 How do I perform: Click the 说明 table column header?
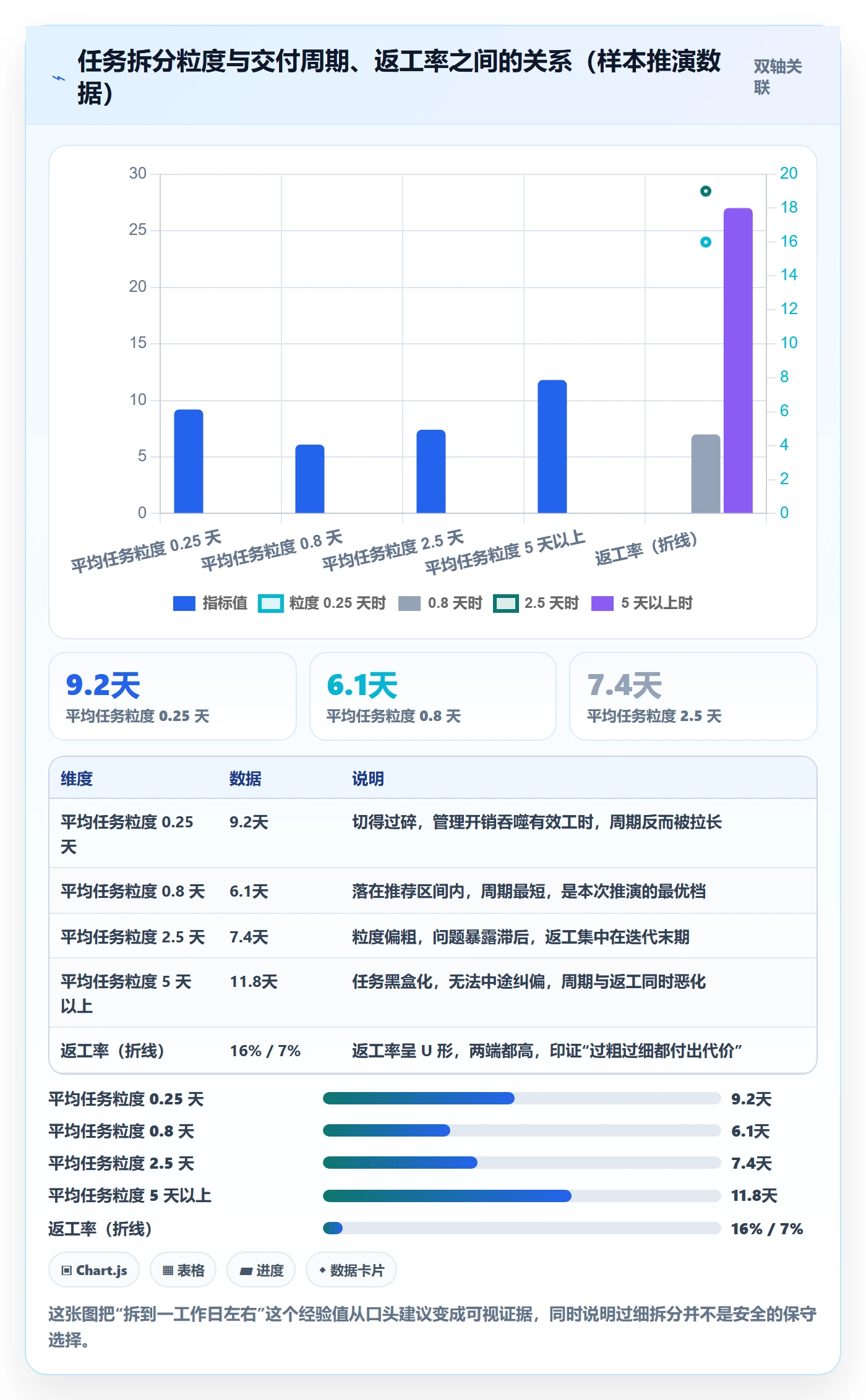pyautogui.click(x=368, y=779)
